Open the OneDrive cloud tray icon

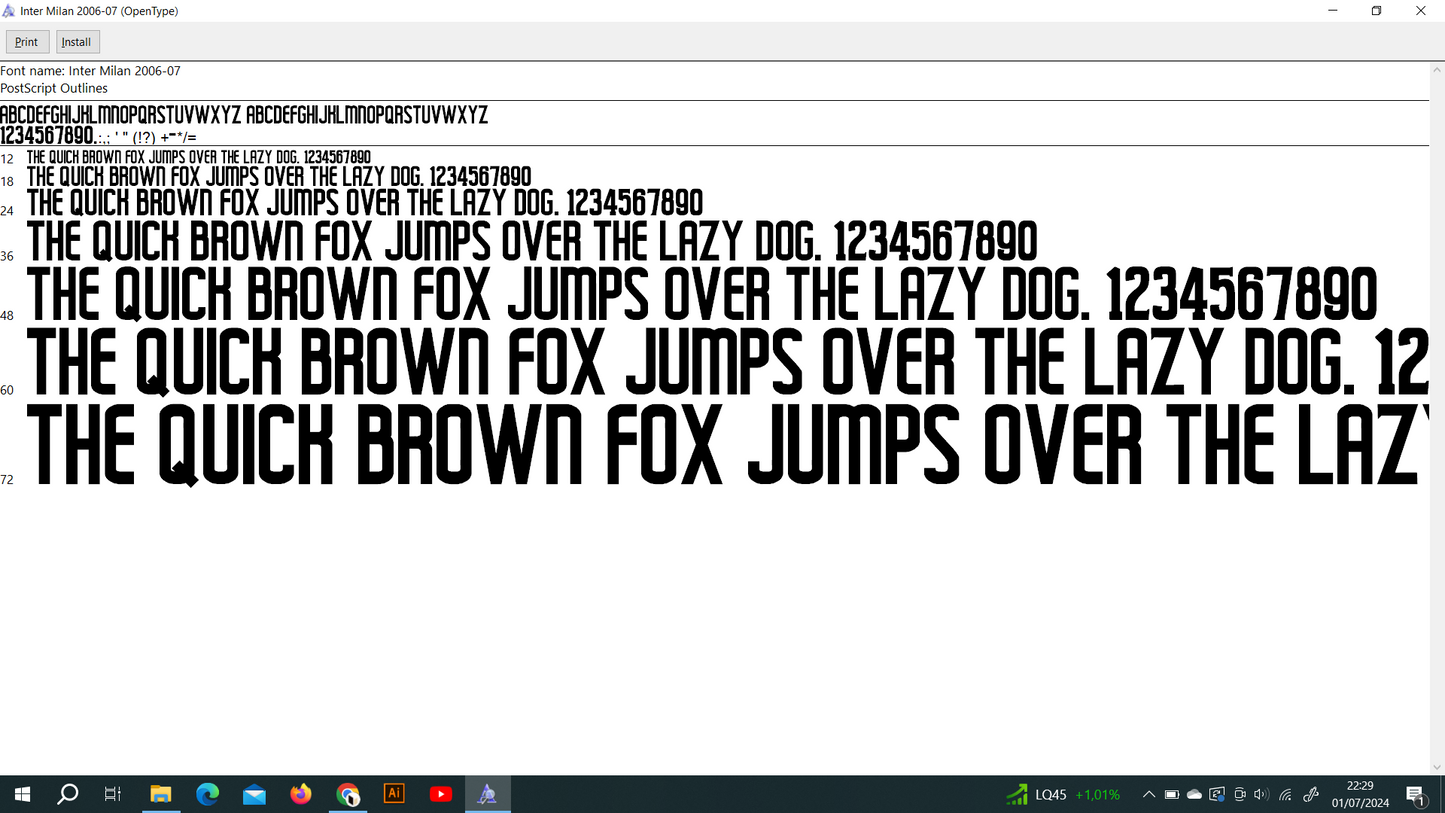[1194, 795]
